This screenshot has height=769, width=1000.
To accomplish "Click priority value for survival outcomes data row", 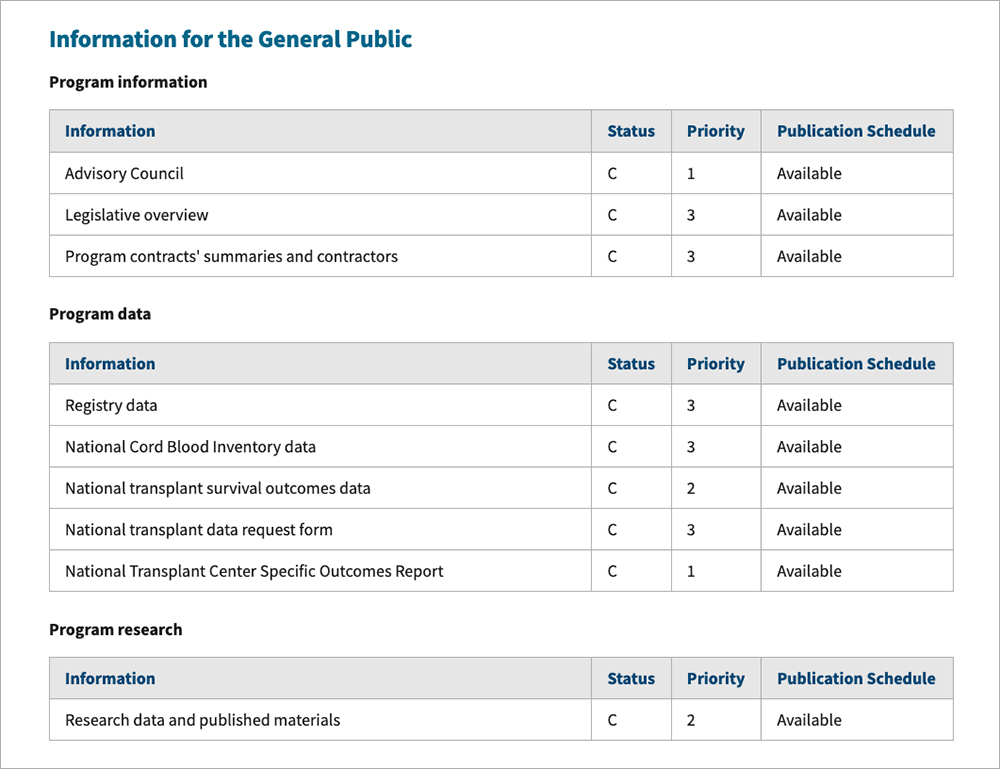I will pos(691,489).
